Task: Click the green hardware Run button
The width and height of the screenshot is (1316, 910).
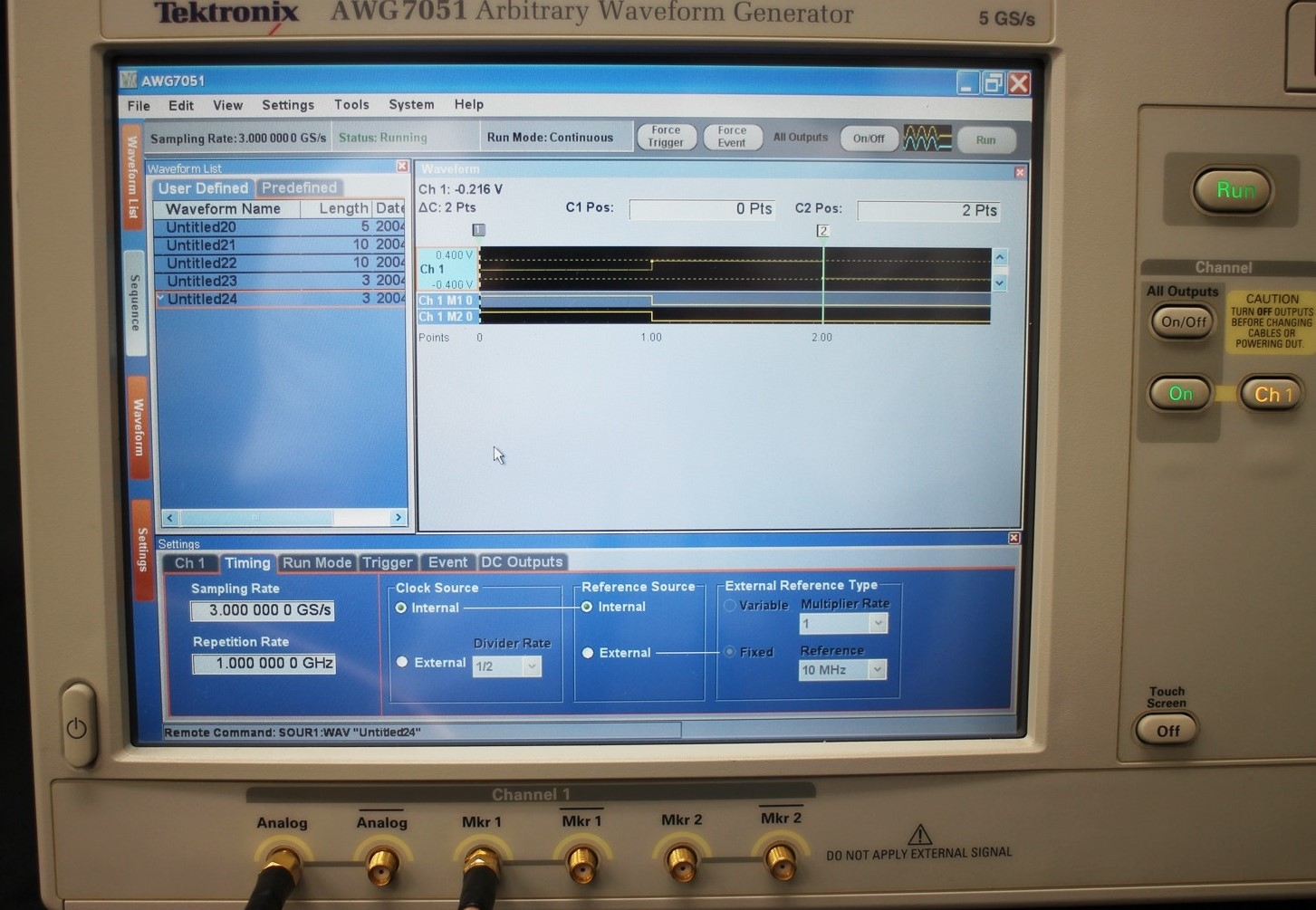Action: pos(1234,190)
